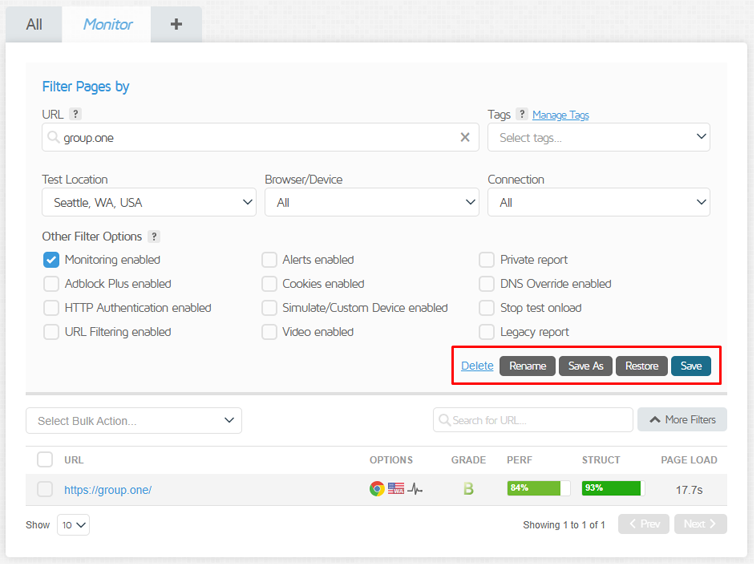Screen dimensions: 754x564
Task: Switch to the All tab
Action: pos(34,24)
